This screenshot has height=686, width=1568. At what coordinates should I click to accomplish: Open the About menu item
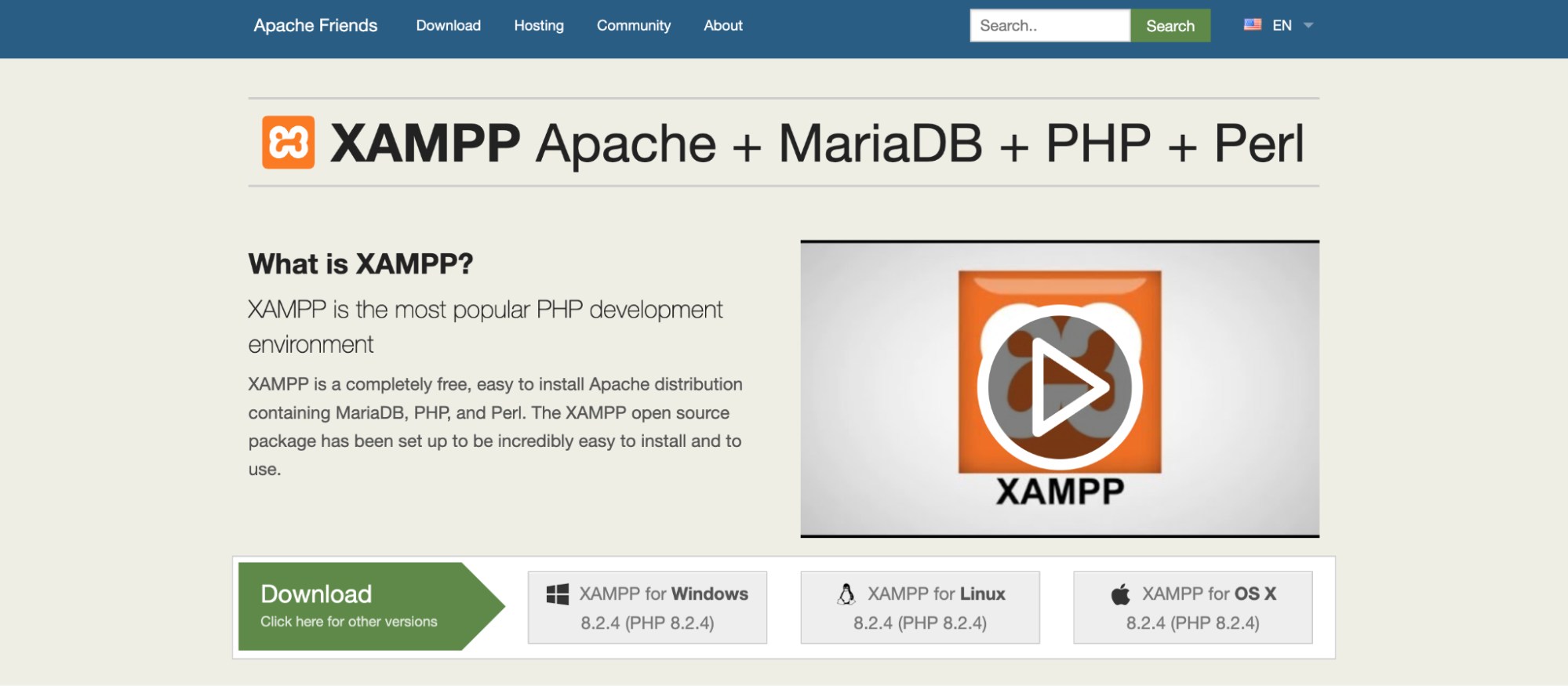click(x=722, y=25)
